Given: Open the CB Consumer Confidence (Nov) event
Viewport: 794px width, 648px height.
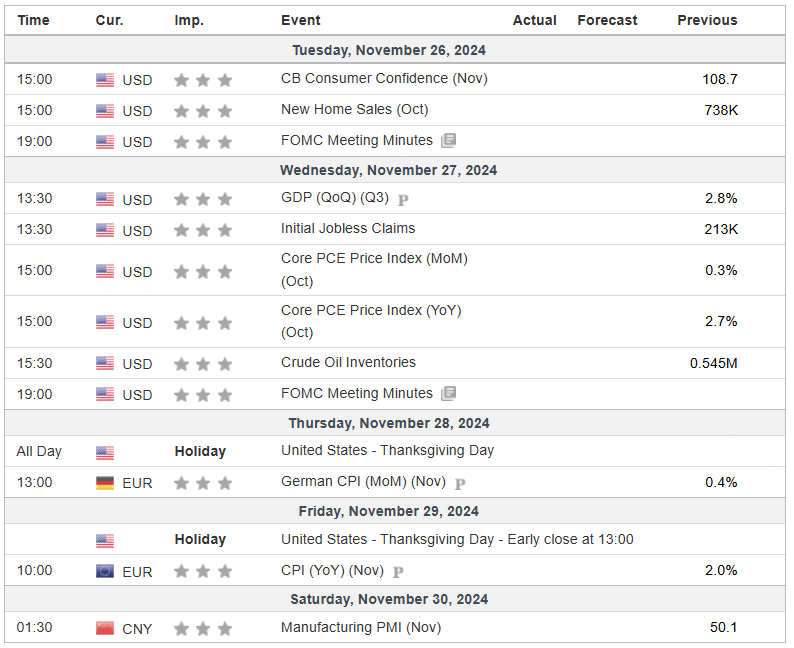Looking at the screenshot, I should pyautogui.click(x=384, y=78).
